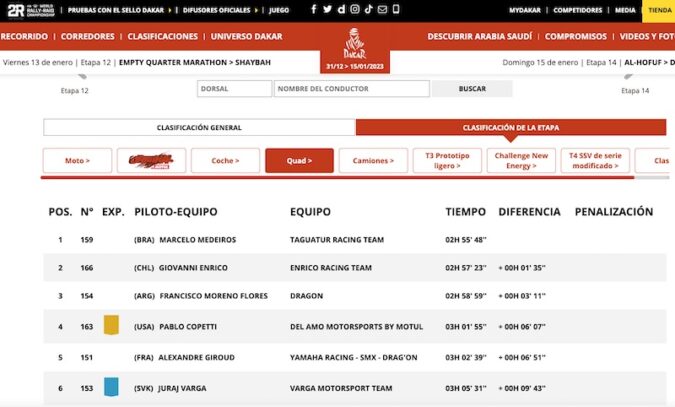Viewport: 675px width, 407px height.
Task: Open Recorrido menu
Action: click(24, 37)
